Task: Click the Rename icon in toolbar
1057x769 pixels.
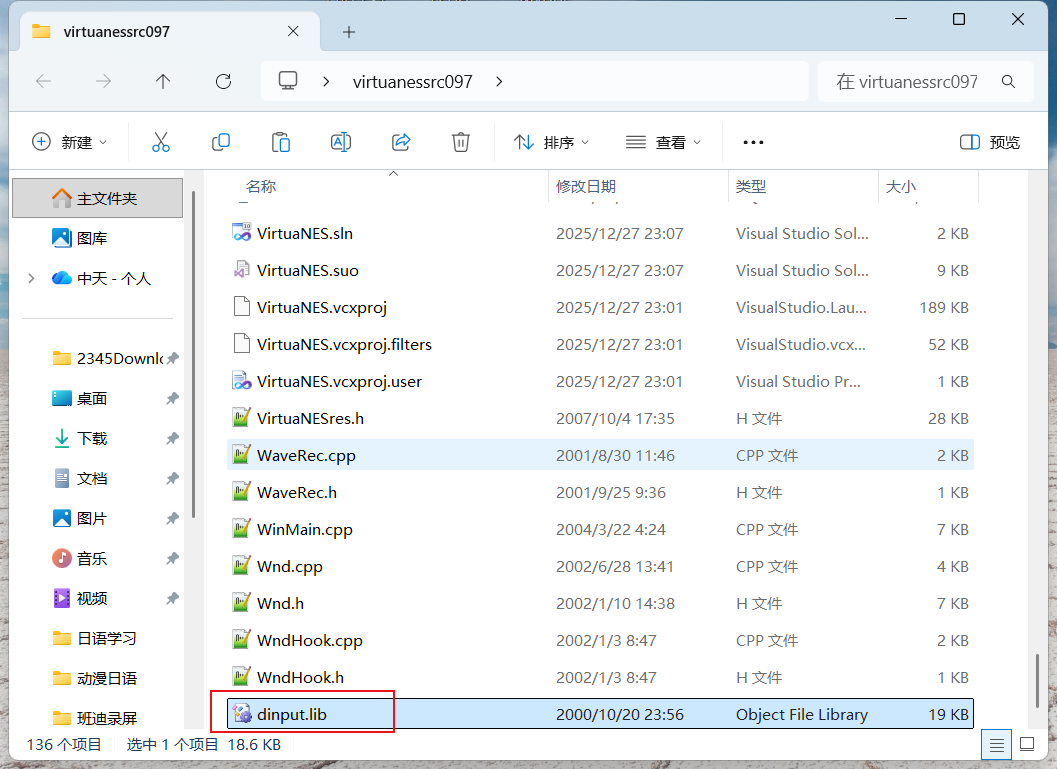Action: 340,142
